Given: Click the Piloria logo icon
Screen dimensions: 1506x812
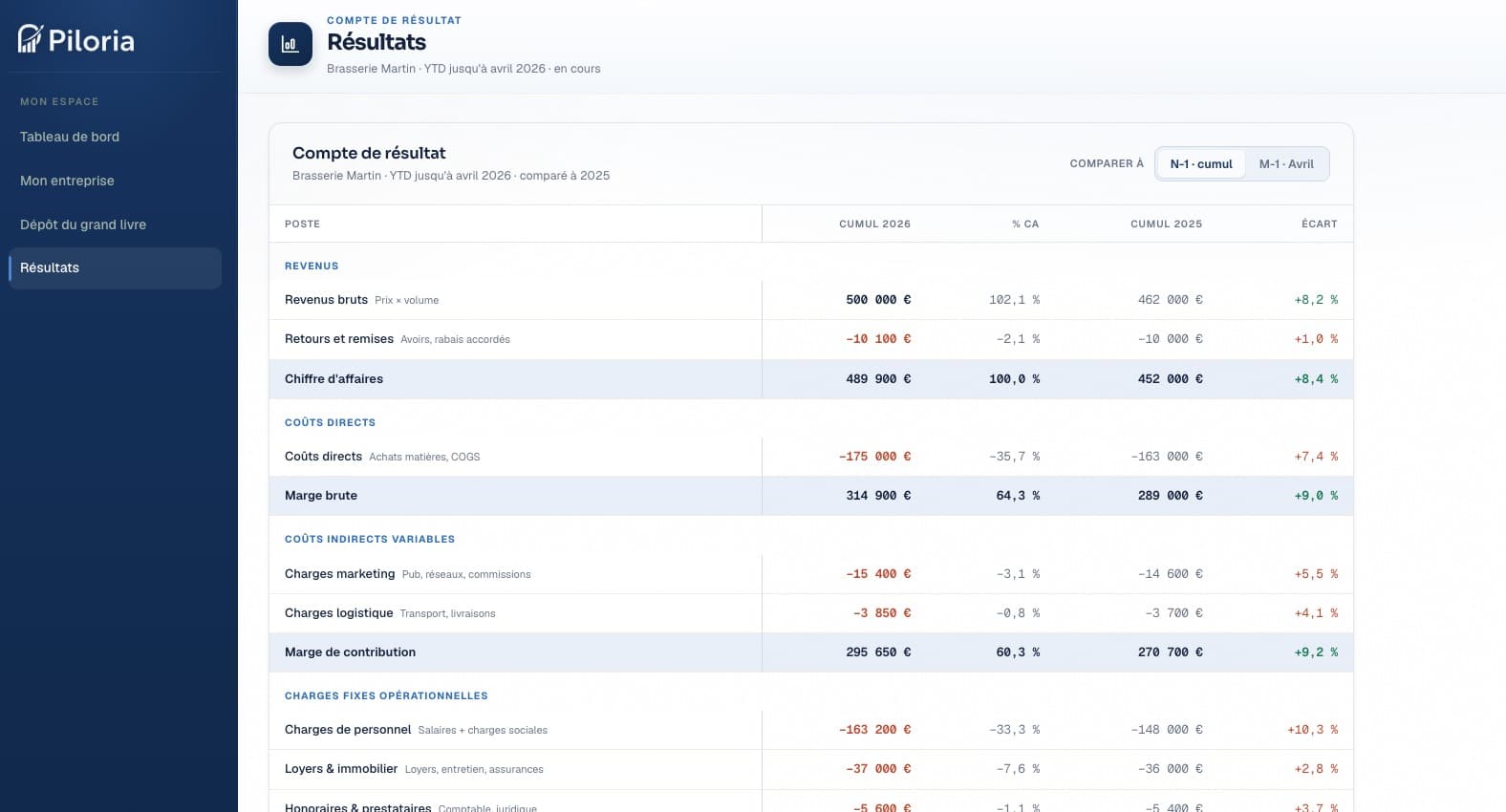Looking at the screenshot, I should pyautogui.click(x=31, y=39).
